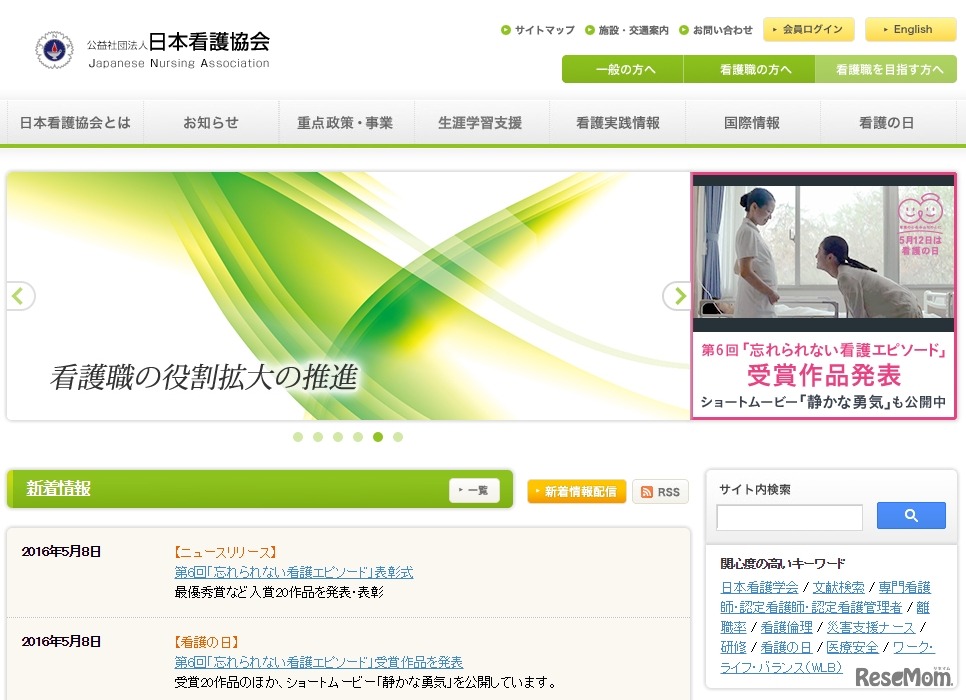This screenshot has width=966, height=700.
Task: Select the first carousel indicator dot
Action: pos(298,437)
